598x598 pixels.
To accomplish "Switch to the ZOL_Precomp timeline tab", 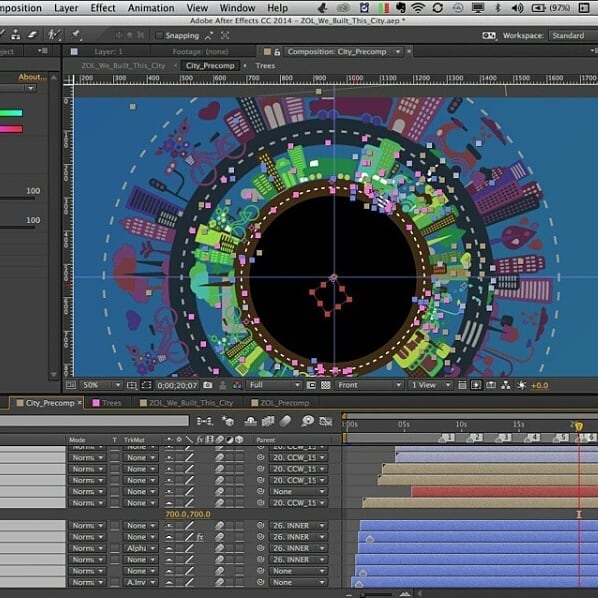I will pos(280,403).
